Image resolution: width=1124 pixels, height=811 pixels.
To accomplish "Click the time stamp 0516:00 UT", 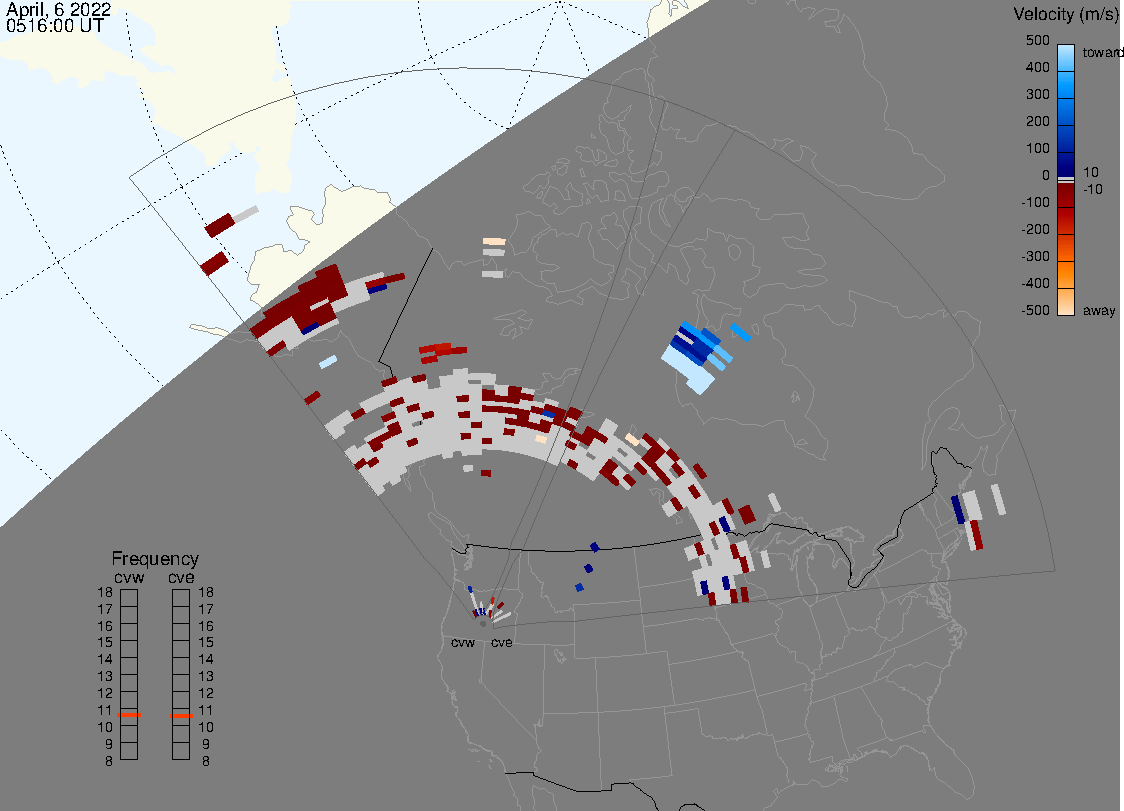I will pos(54,26).
